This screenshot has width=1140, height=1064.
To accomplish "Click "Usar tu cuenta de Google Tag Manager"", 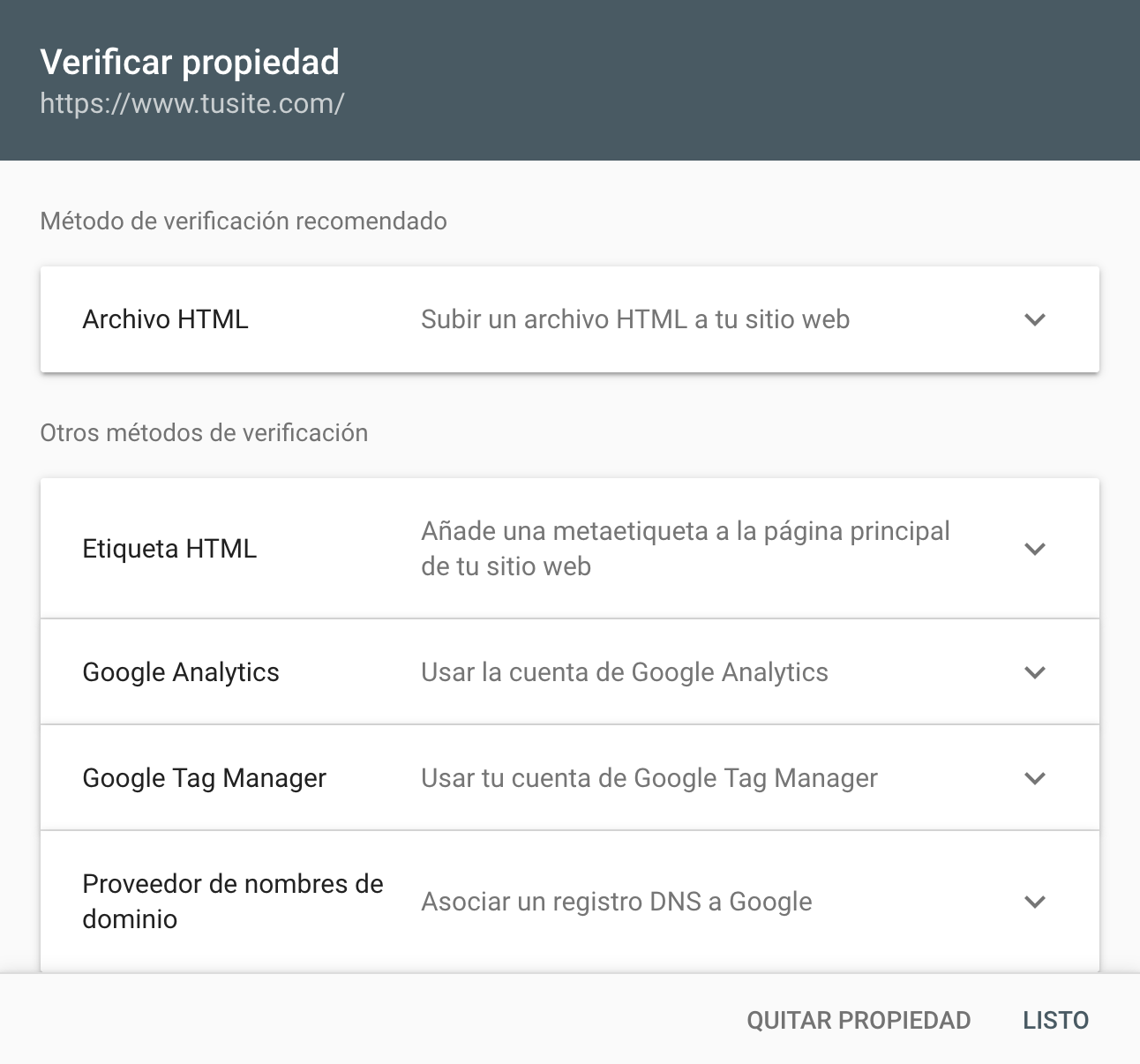I will tap(649, 778).
